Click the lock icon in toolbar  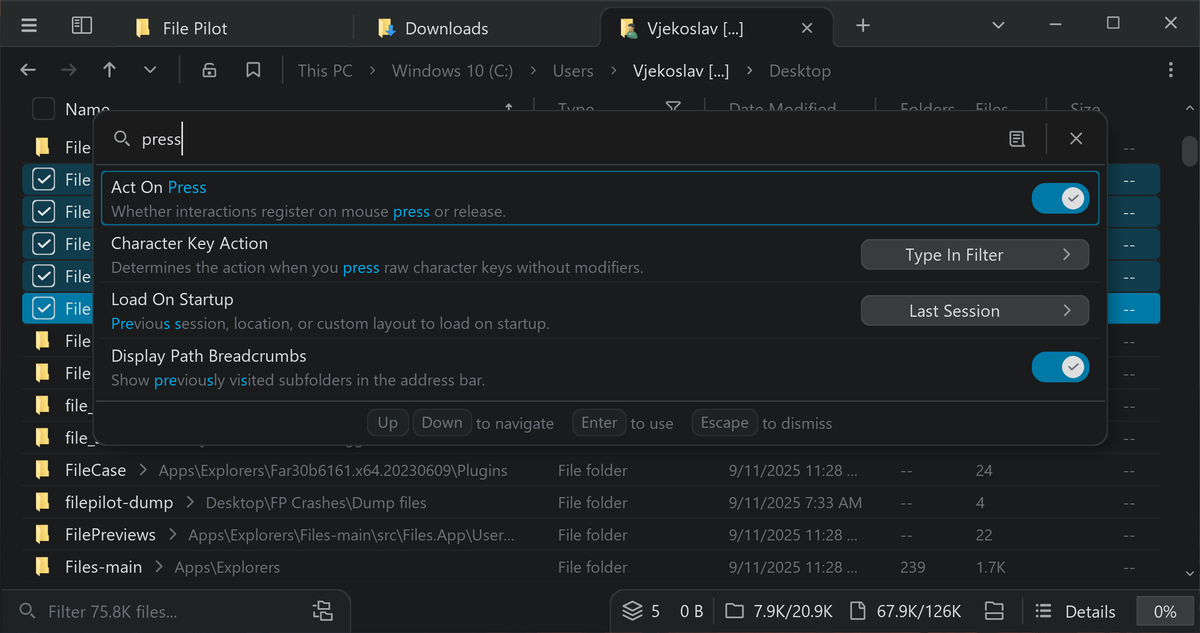209,70
